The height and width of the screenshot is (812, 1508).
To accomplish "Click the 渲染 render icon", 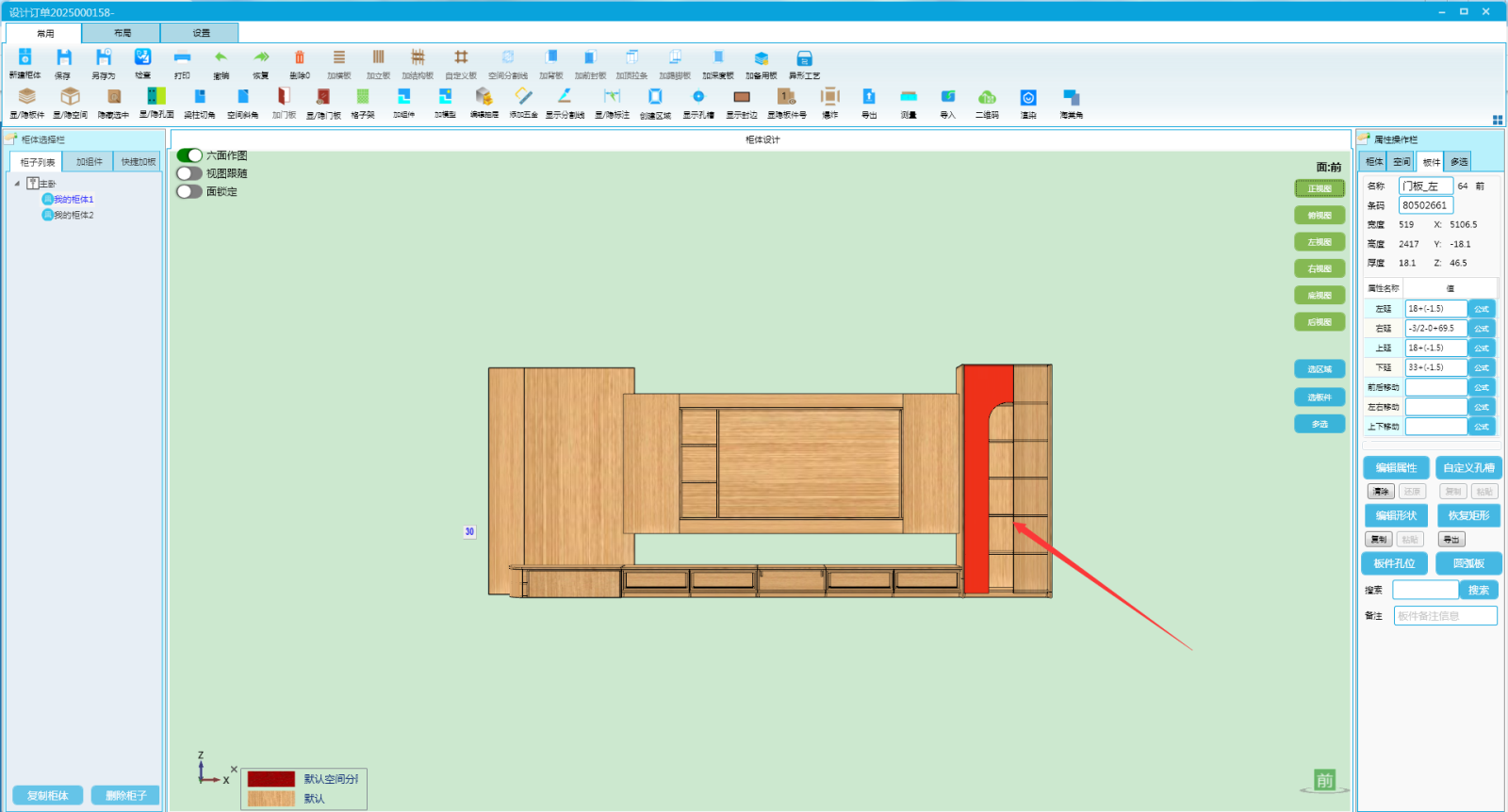I will [x=1028, y=97].
